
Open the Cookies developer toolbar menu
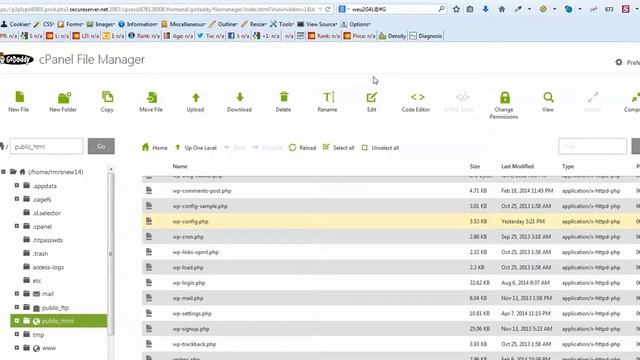(x=16, y=24)
